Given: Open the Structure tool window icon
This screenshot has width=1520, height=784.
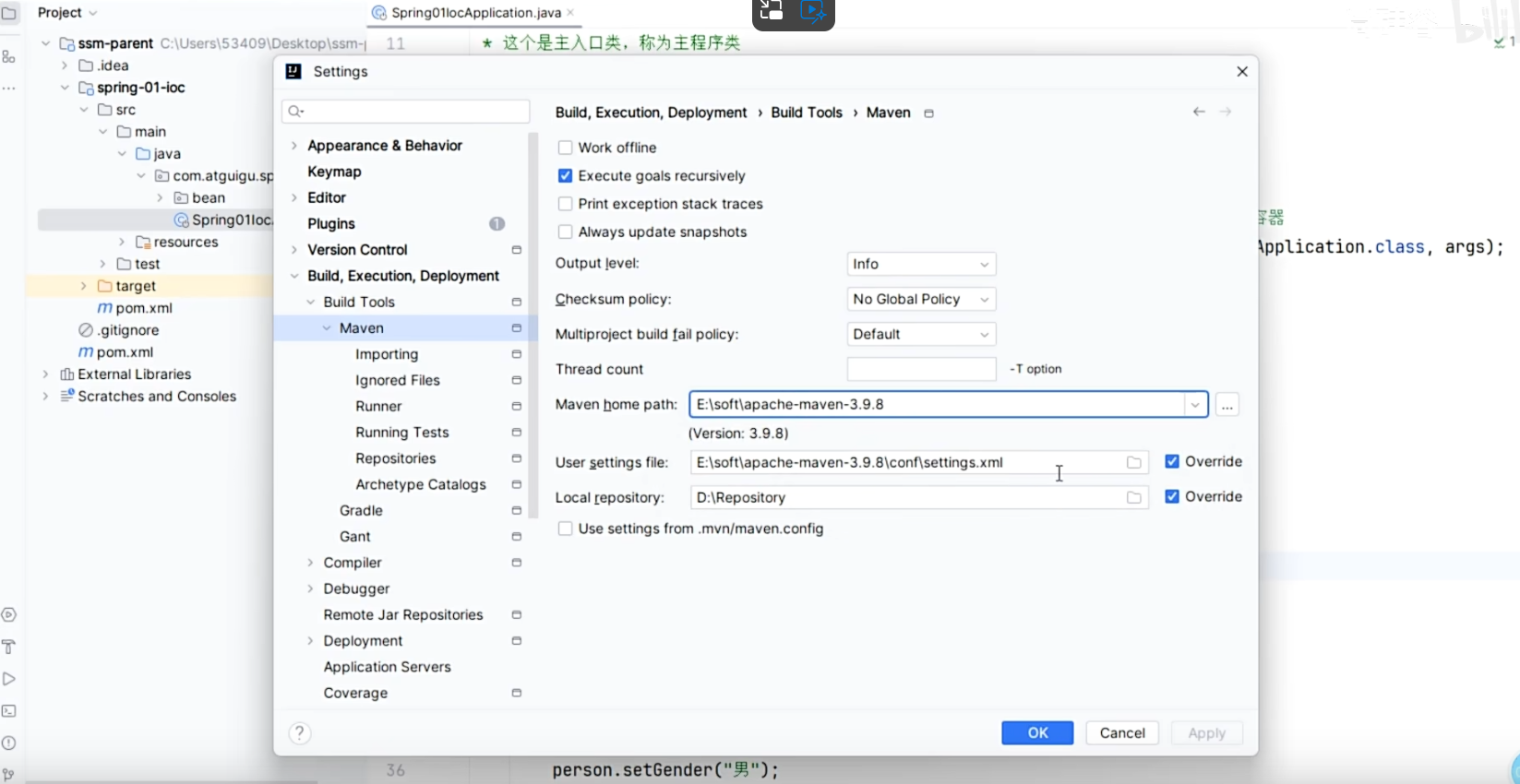Looking at the screenshot, I should (x=9, y=57).
